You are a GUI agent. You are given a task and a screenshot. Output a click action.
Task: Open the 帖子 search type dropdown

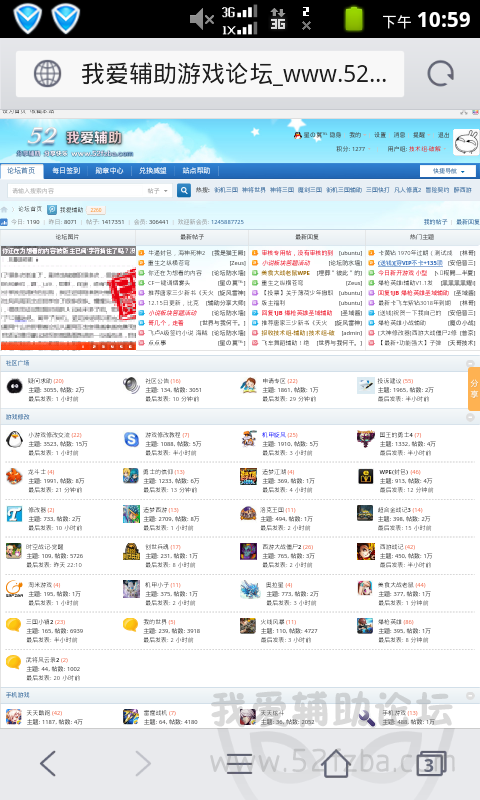158,191
